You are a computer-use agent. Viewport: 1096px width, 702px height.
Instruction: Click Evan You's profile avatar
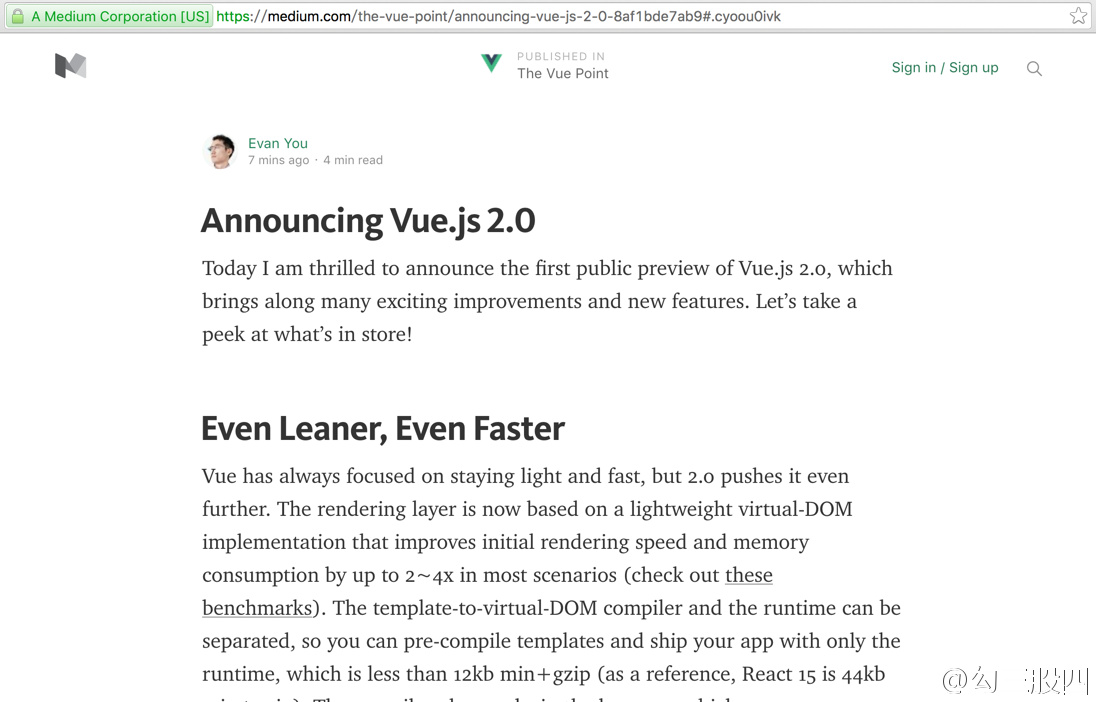[x=219, y=151]
